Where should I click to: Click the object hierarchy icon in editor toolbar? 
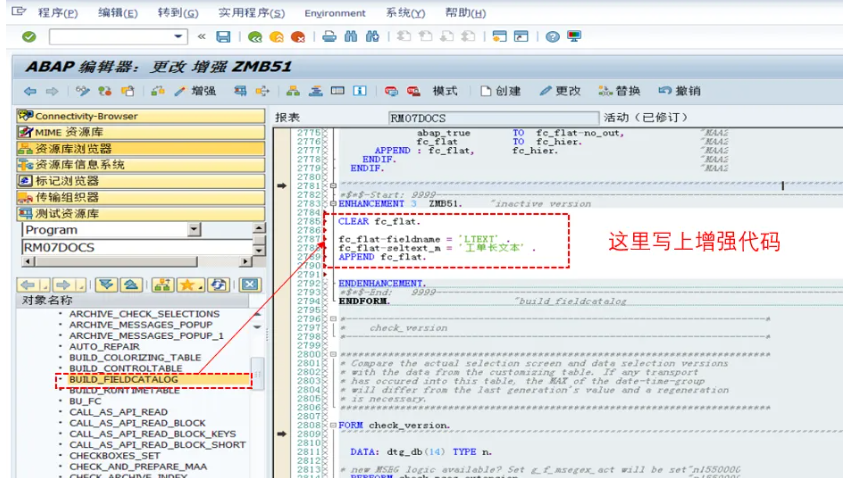tap(293, 91)
